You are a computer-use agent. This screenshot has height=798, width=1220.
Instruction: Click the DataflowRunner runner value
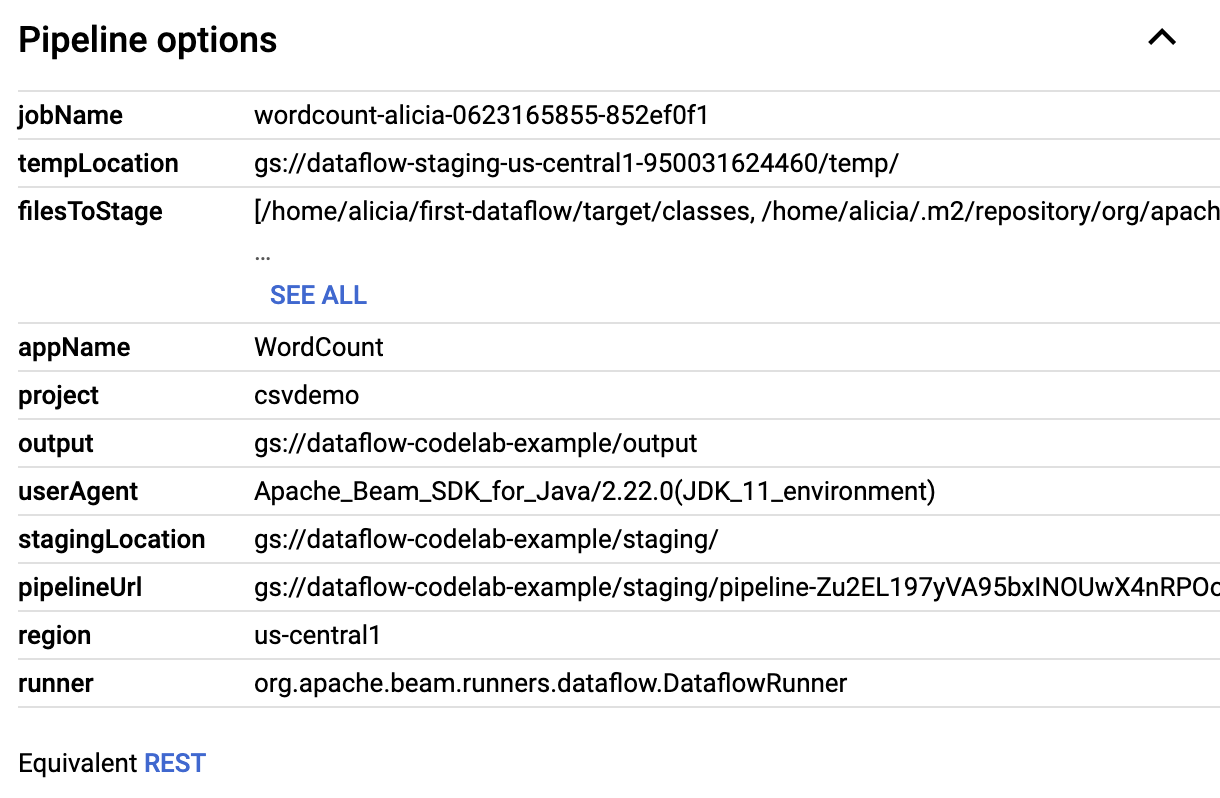[x=550, y=683]
